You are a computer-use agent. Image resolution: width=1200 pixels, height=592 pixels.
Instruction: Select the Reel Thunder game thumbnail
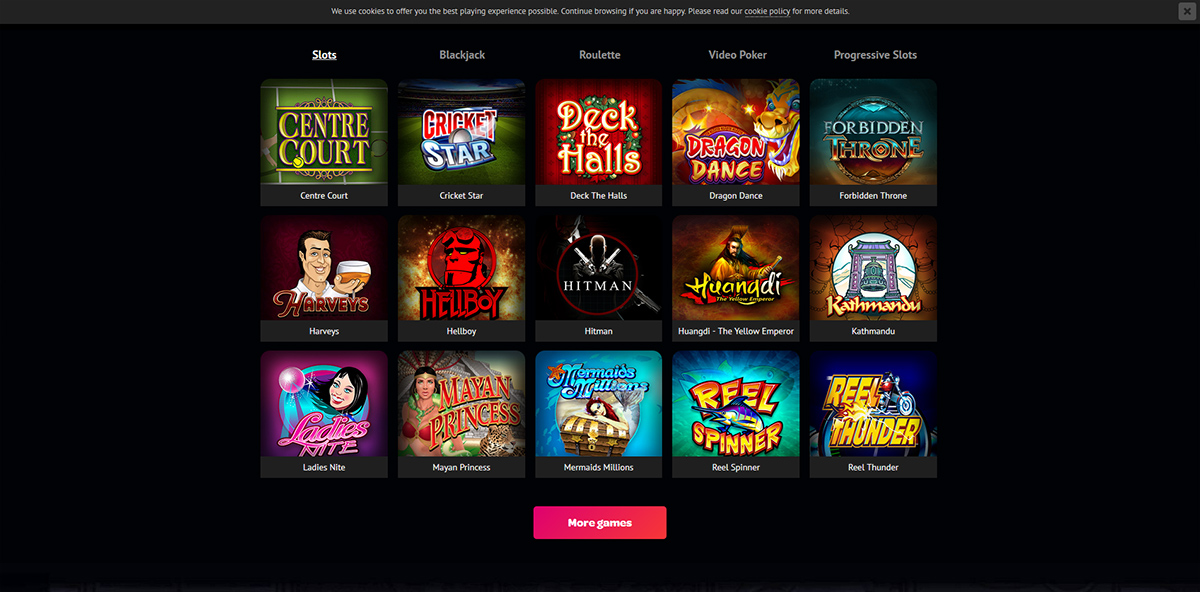click(x=873, y=414)
